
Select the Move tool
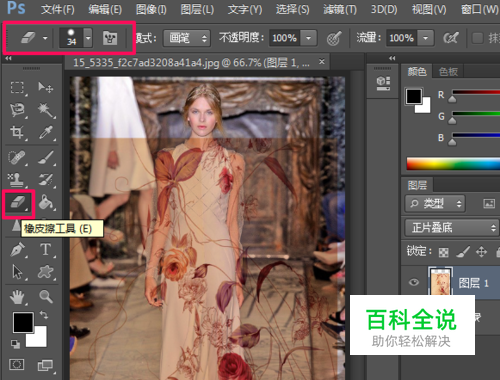click(46, 88)
